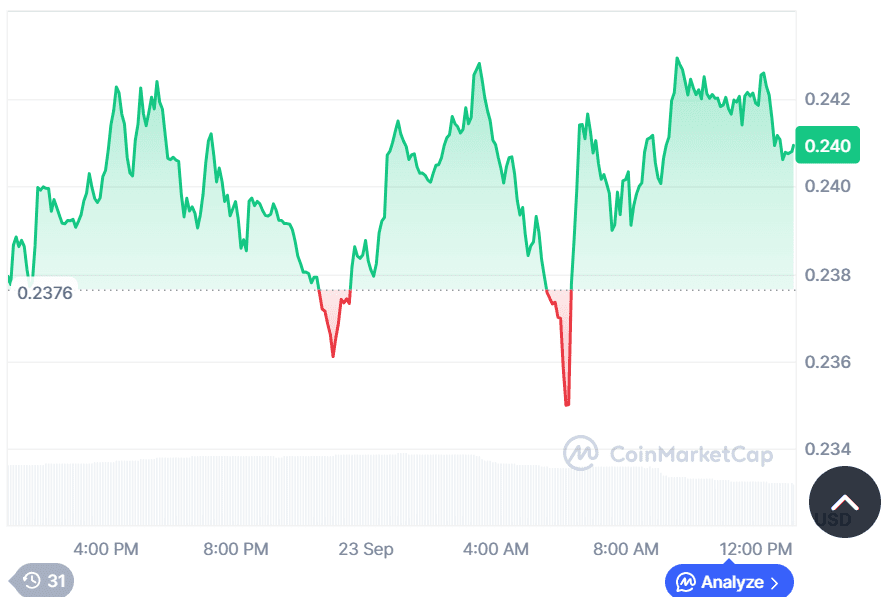Click the gray clock badge showing 31
885x597 pixels.
[x=42, y=581]
